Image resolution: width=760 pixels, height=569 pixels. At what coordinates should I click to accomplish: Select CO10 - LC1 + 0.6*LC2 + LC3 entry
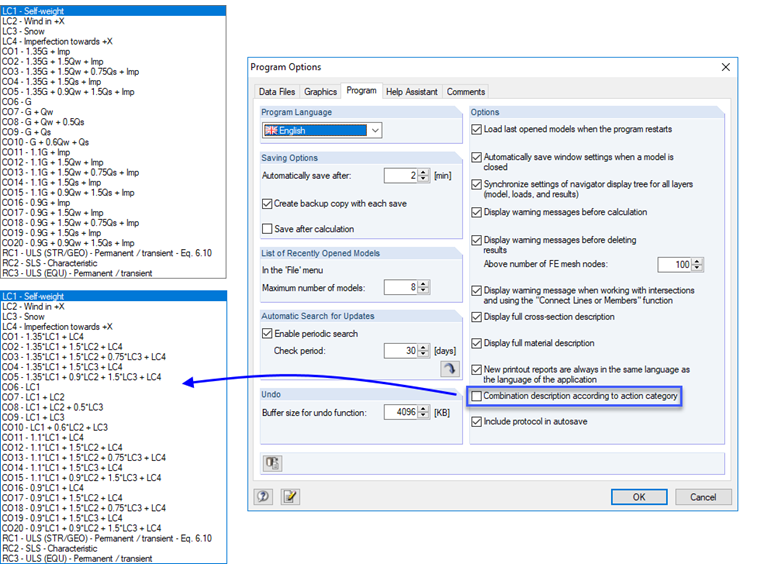pos(113,427)
